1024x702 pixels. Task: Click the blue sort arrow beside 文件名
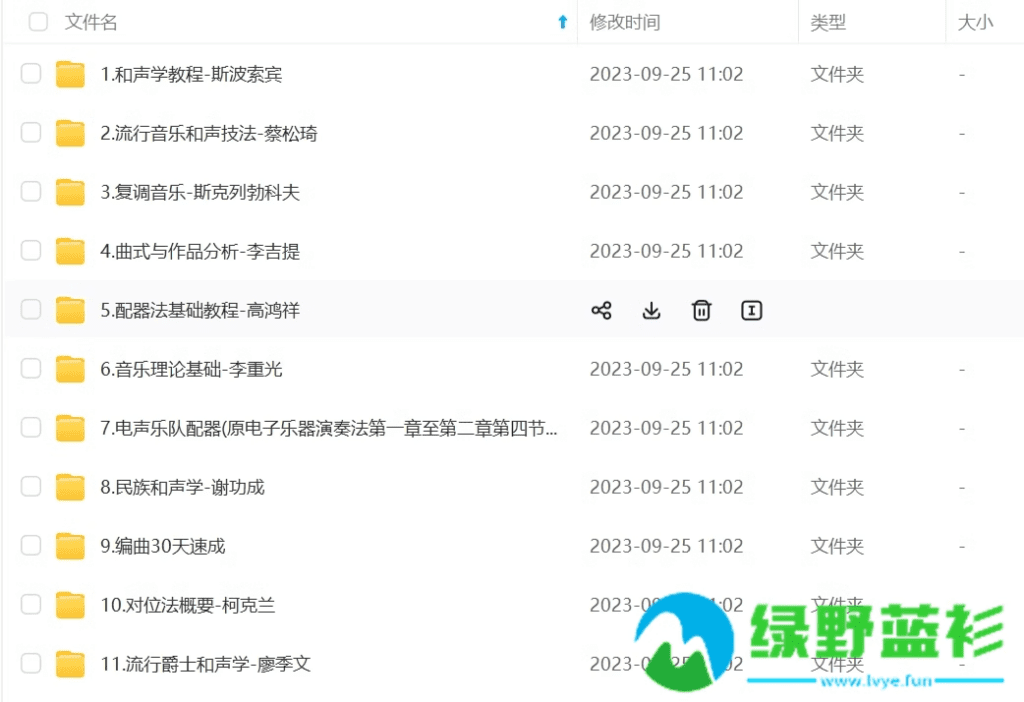tap(561, 21)
